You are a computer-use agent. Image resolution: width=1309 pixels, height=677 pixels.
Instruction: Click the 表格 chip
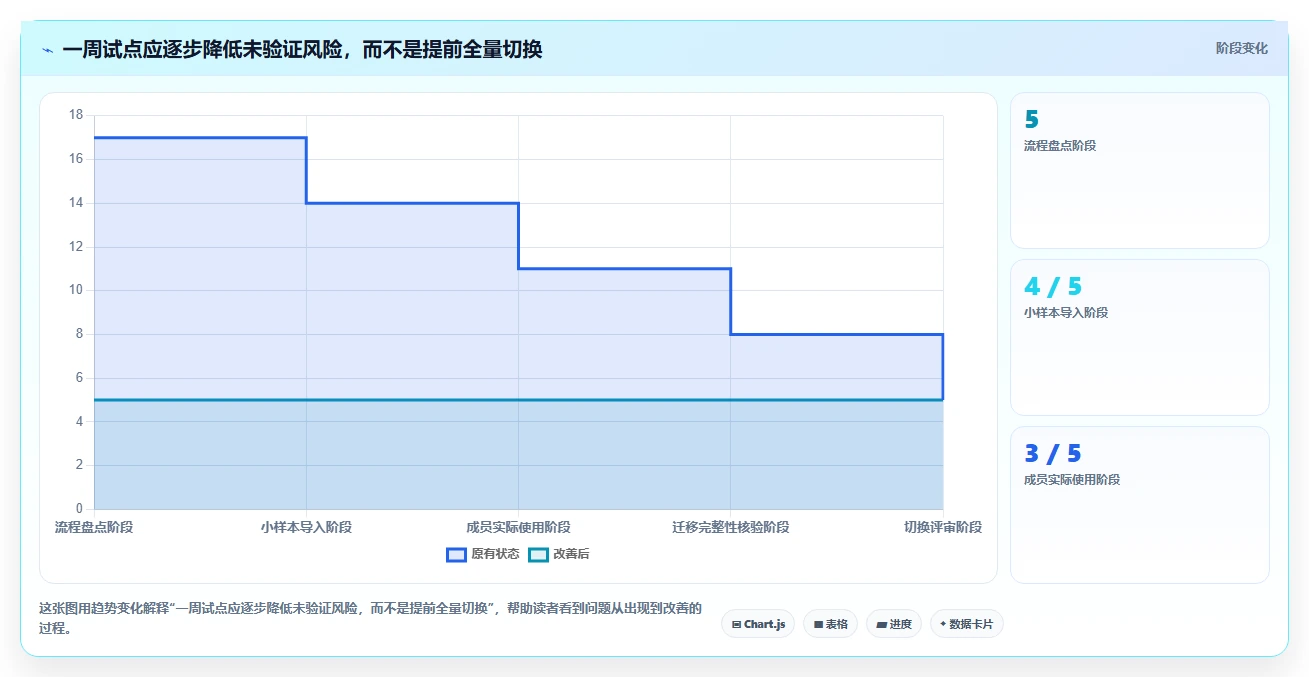coord(830,624)
